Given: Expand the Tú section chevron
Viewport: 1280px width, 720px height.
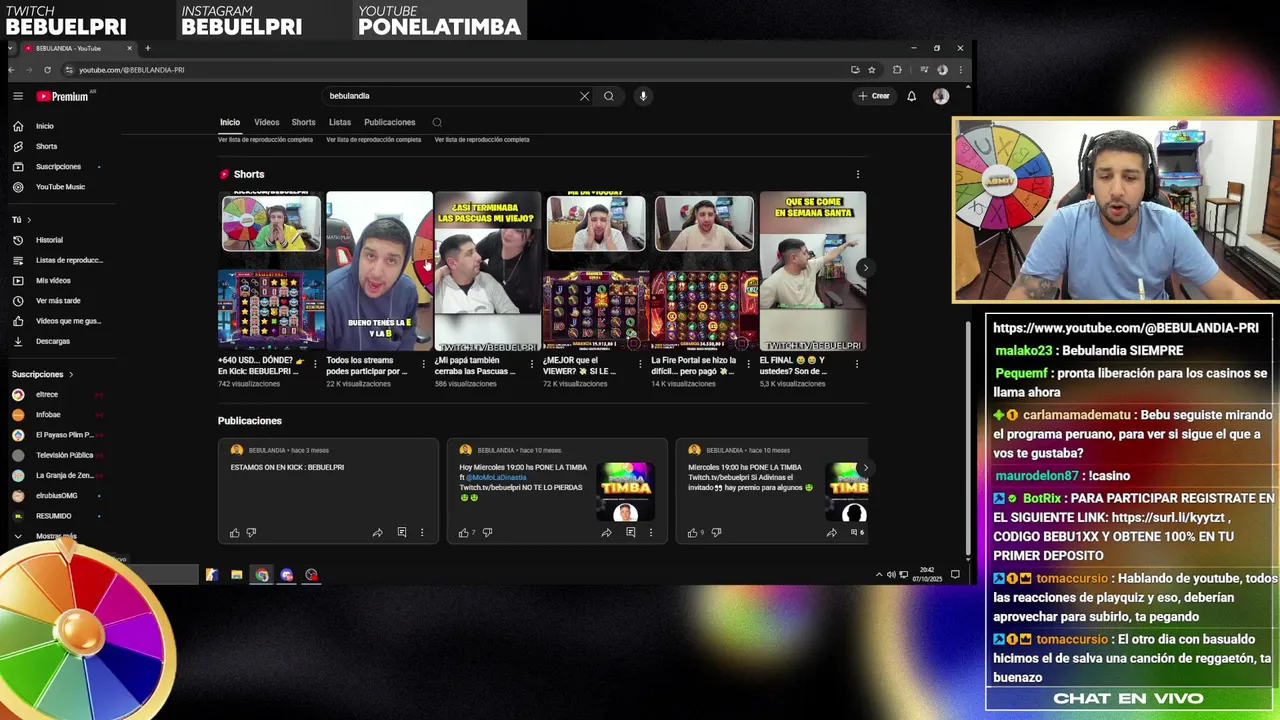Looking at the screenshot, I should tap(29, 220).
